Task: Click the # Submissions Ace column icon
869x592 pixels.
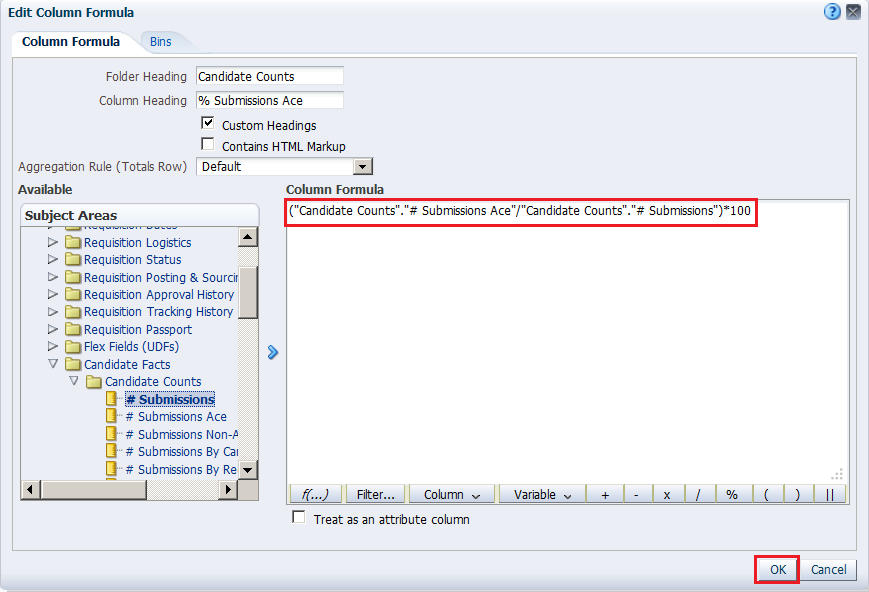Action: 111,416
